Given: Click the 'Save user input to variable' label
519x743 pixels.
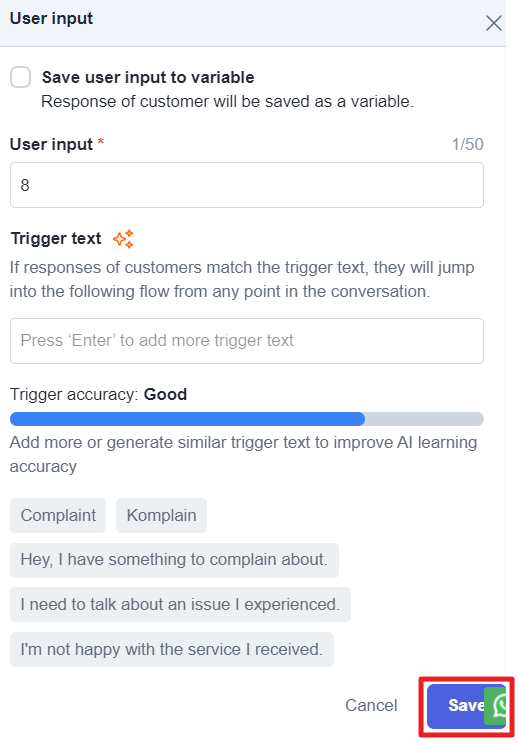Looking at the screenshot, I should 148,77.
